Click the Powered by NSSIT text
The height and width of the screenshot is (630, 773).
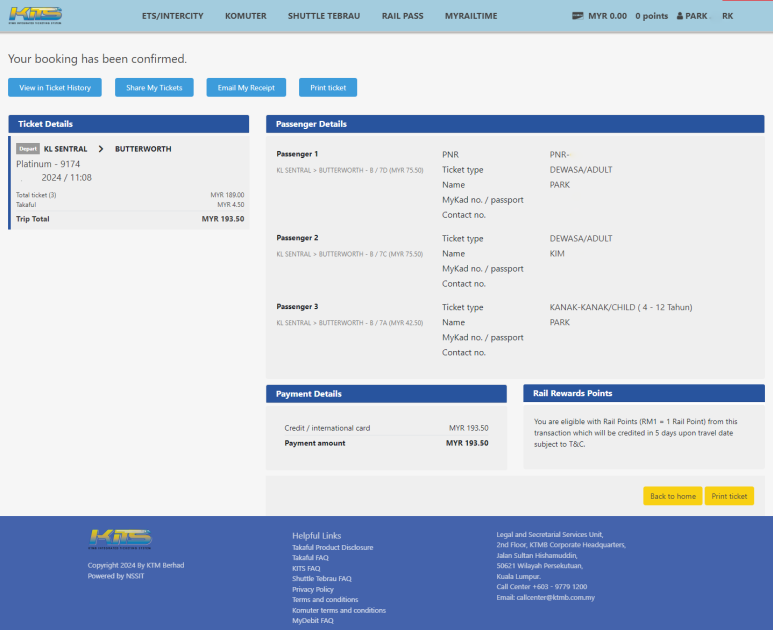click(116, 576)
